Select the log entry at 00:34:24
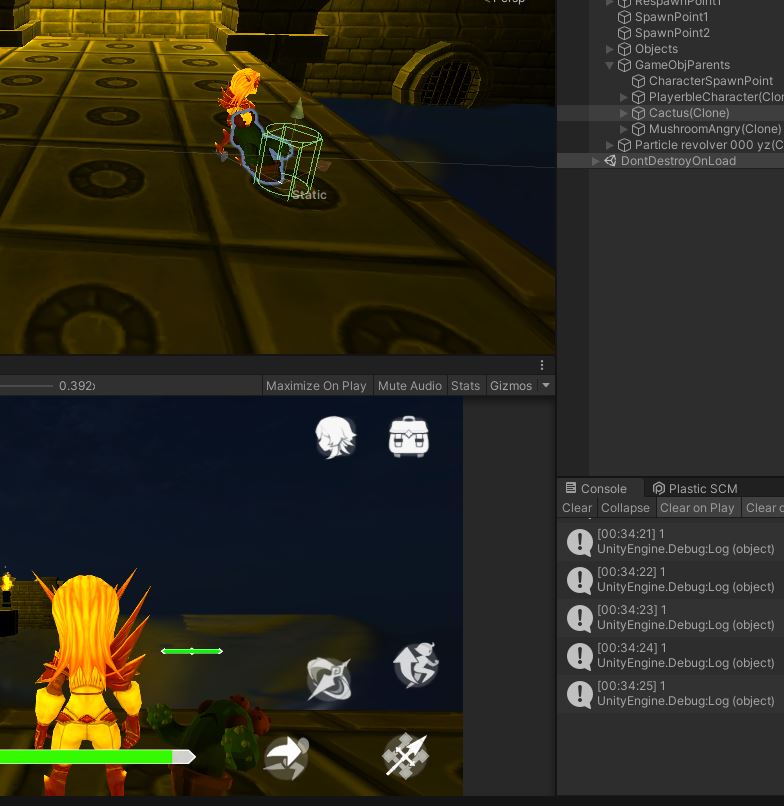784x806 pixels. tap(670, 655)
